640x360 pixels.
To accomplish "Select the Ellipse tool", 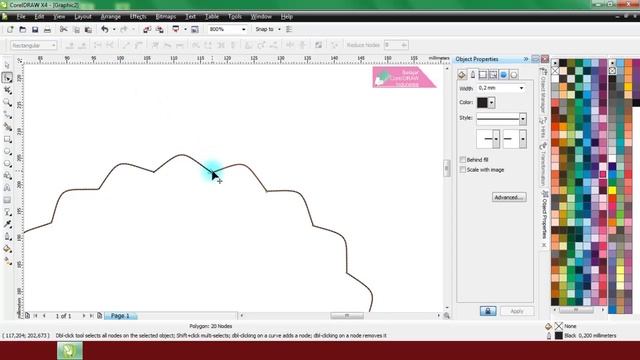I will pos(7,151).
